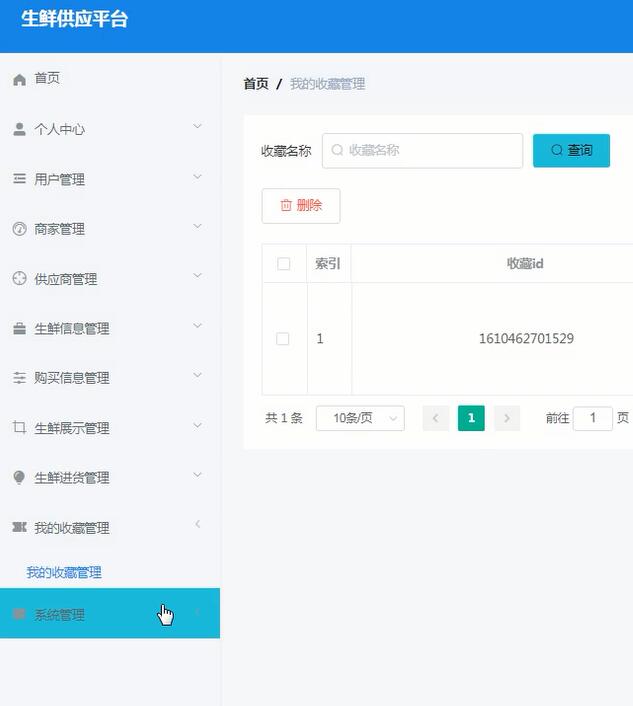This screenshot has width=633, height=706.
Task: Expand 个人中心 with its chevron
Action: (197, 126)
